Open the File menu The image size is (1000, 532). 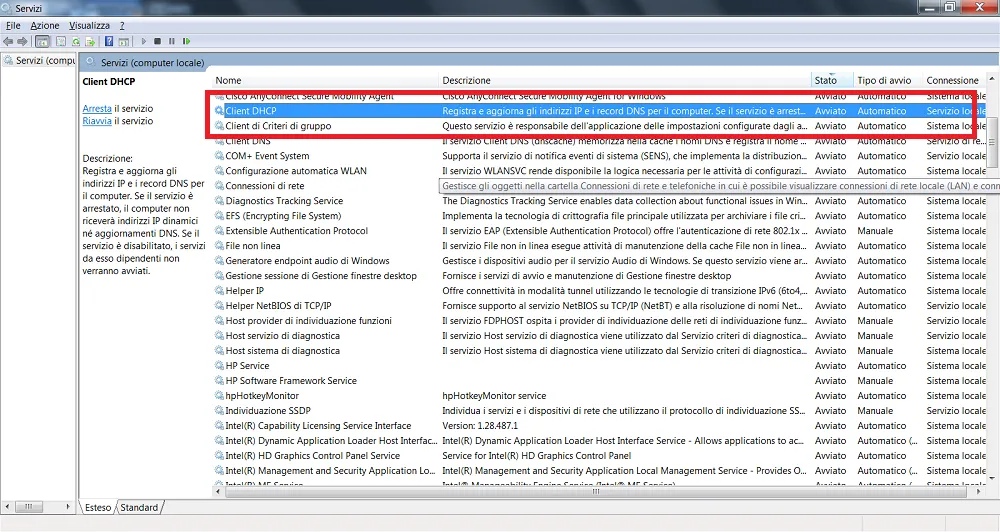(x=13, y=26)
